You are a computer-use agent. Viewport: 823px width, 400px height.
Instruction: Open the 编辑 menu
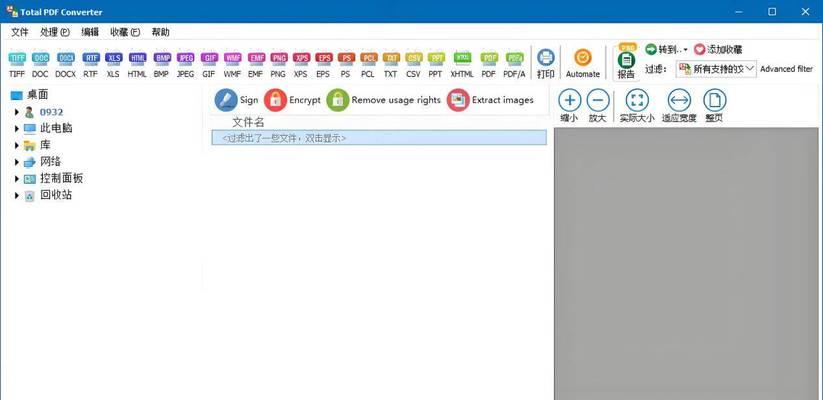90,32
